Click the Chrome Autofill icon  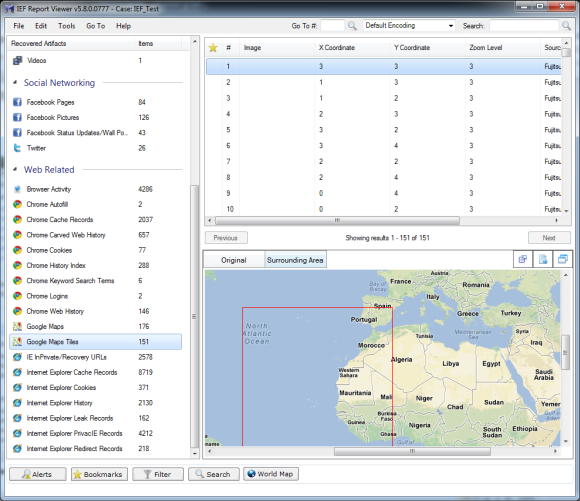[x=17, y=204]
